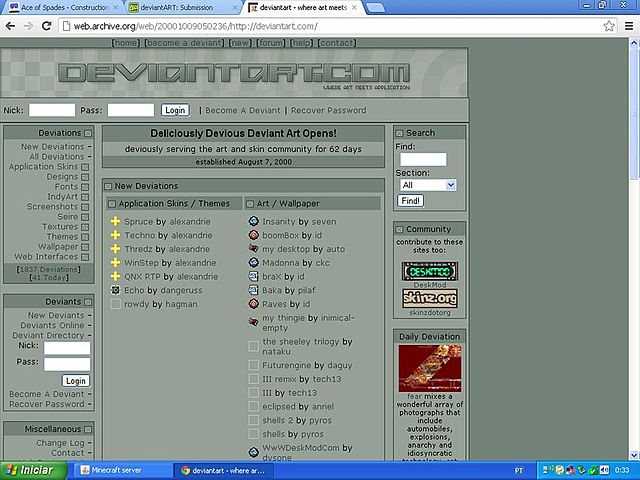Open the [home] navigation link

click(126, 43)
